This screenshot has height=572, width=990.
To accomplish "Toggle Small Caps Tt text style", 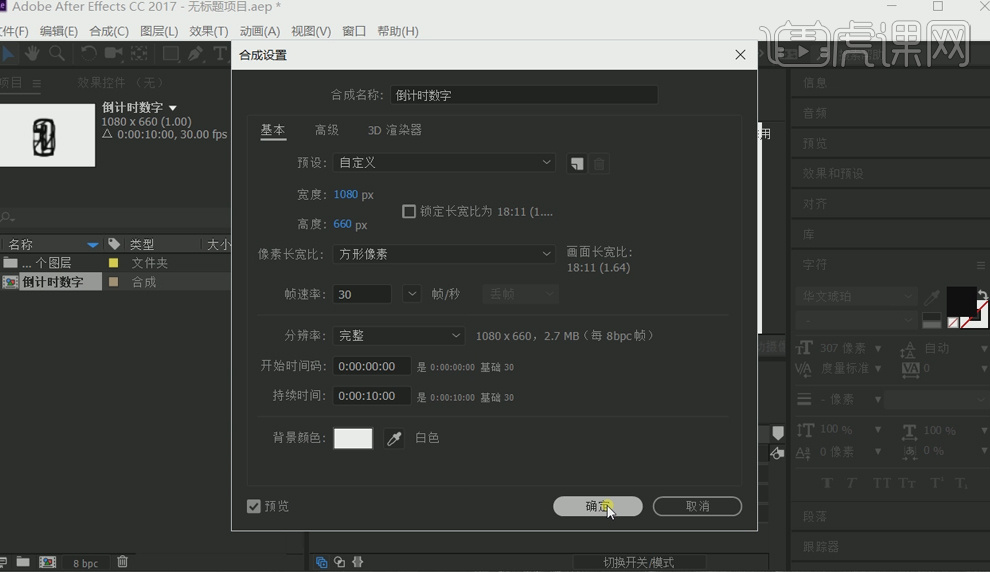I will pyautogui.click(x=907, y=483).
